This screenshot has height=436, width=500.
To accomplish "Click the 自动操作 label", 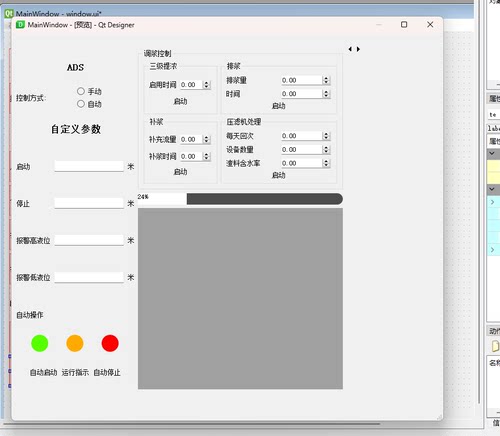I will 30,315.
